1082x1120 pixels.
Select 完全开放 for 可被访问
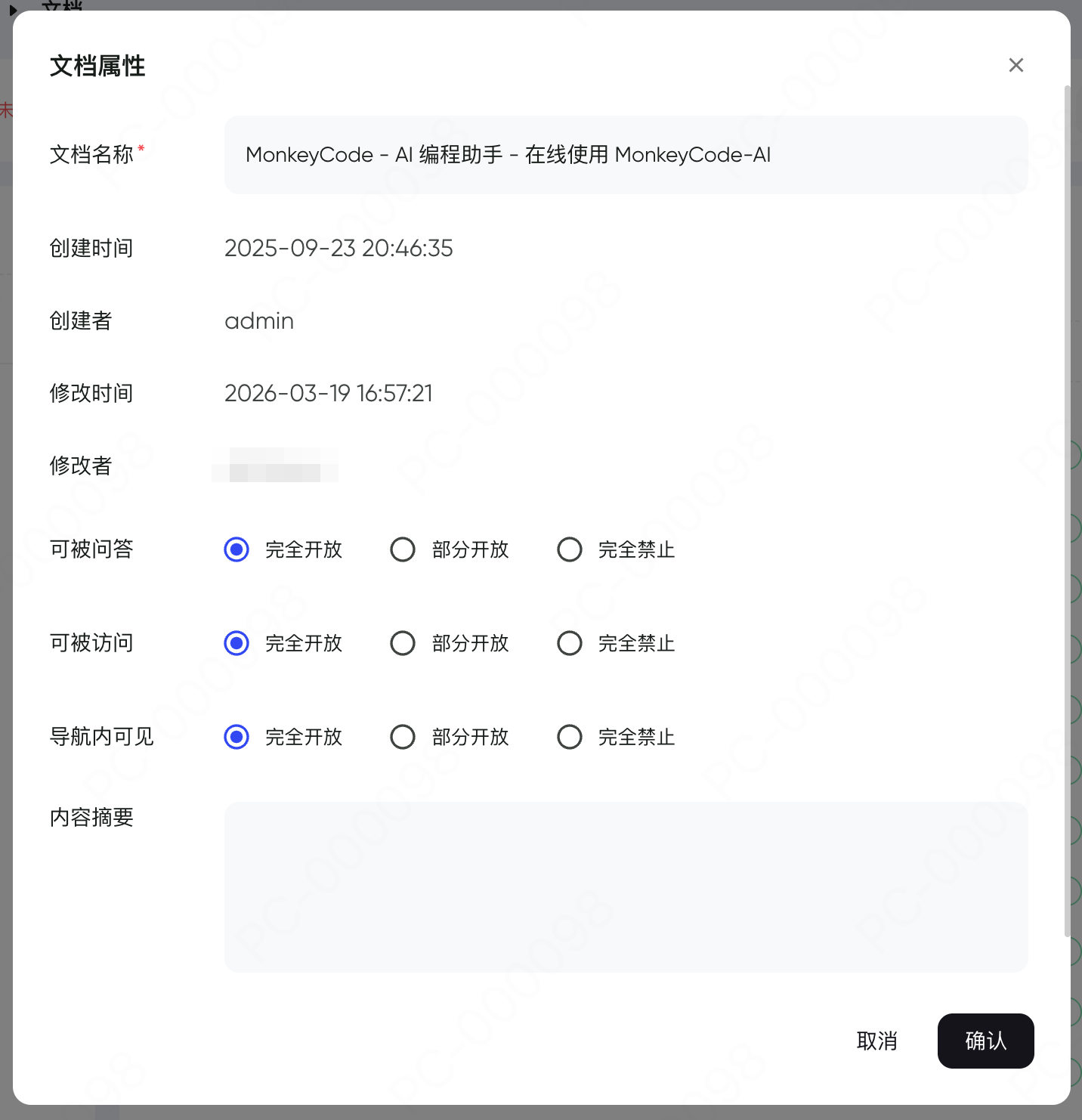click(236, 643)
